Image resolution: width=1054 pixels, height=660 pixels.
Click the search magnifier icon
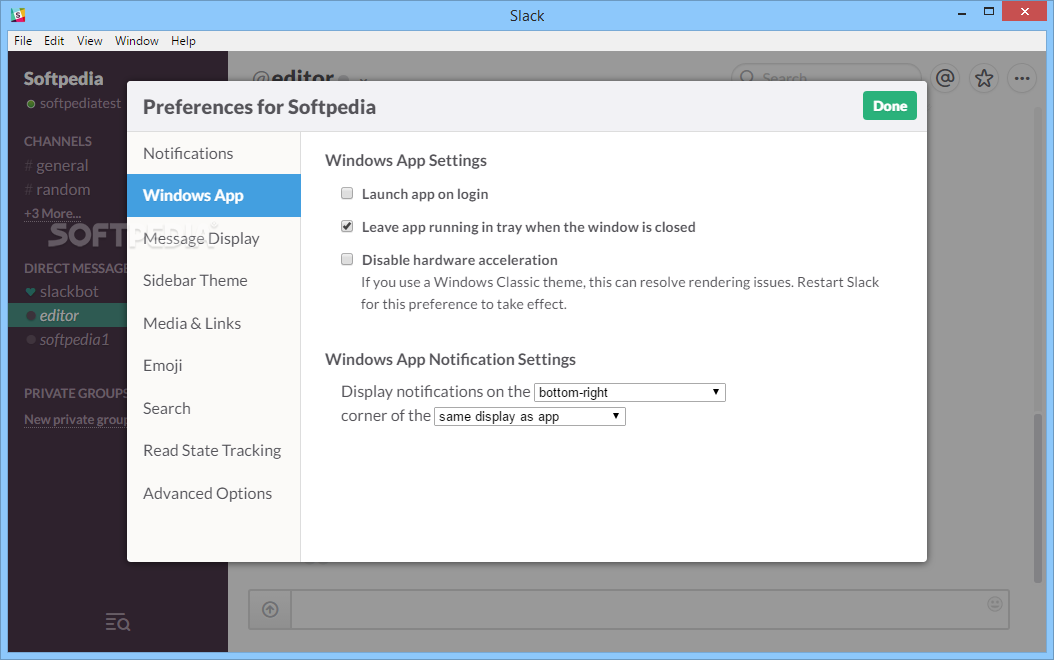(x=747, y=77)
